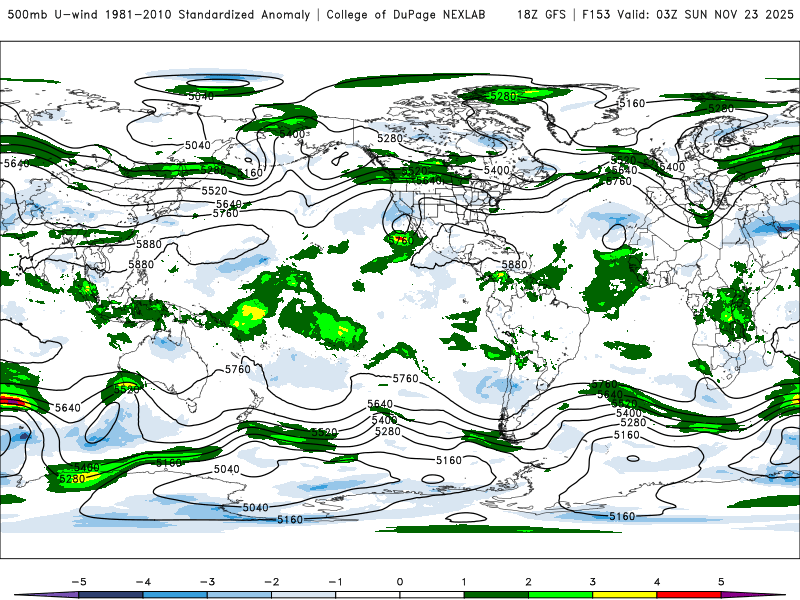This screenshot has height=600, width=800.
Task: Click the 5760 contour label over Baja California
Action: click(401, 240)
